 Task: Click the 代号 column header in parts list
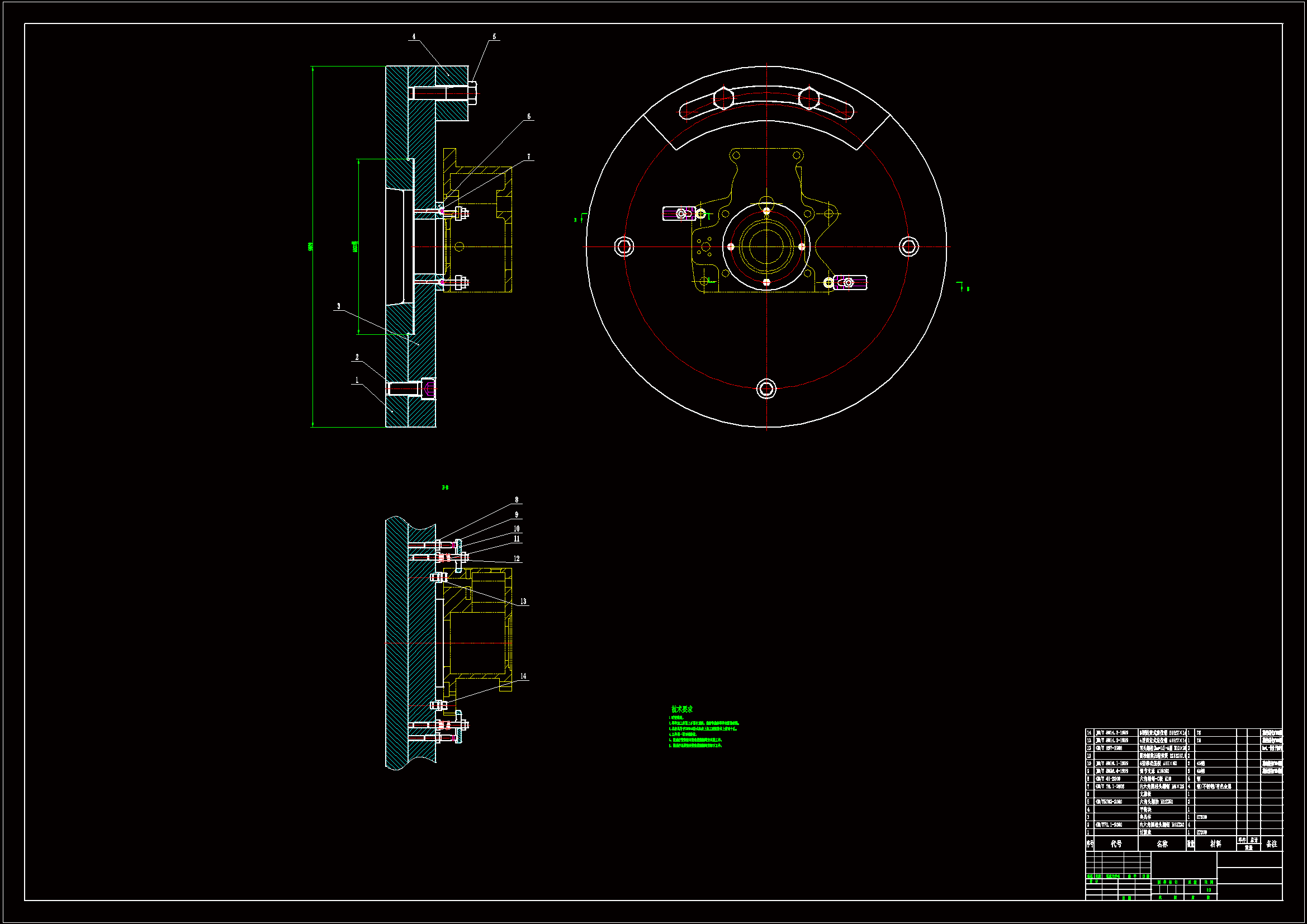tap(1116, 844)
